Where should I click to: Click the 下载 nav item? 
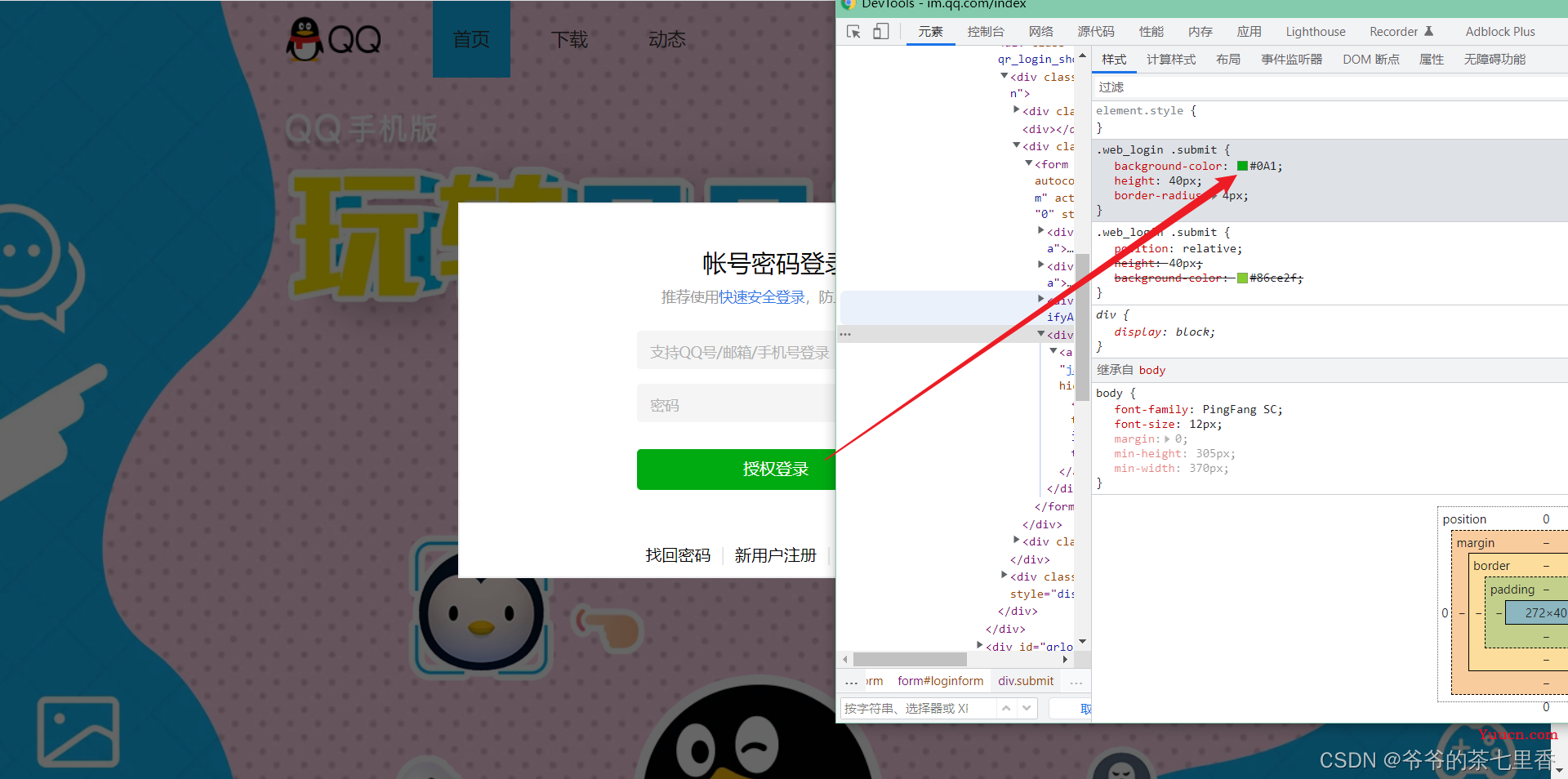[569, 39]
